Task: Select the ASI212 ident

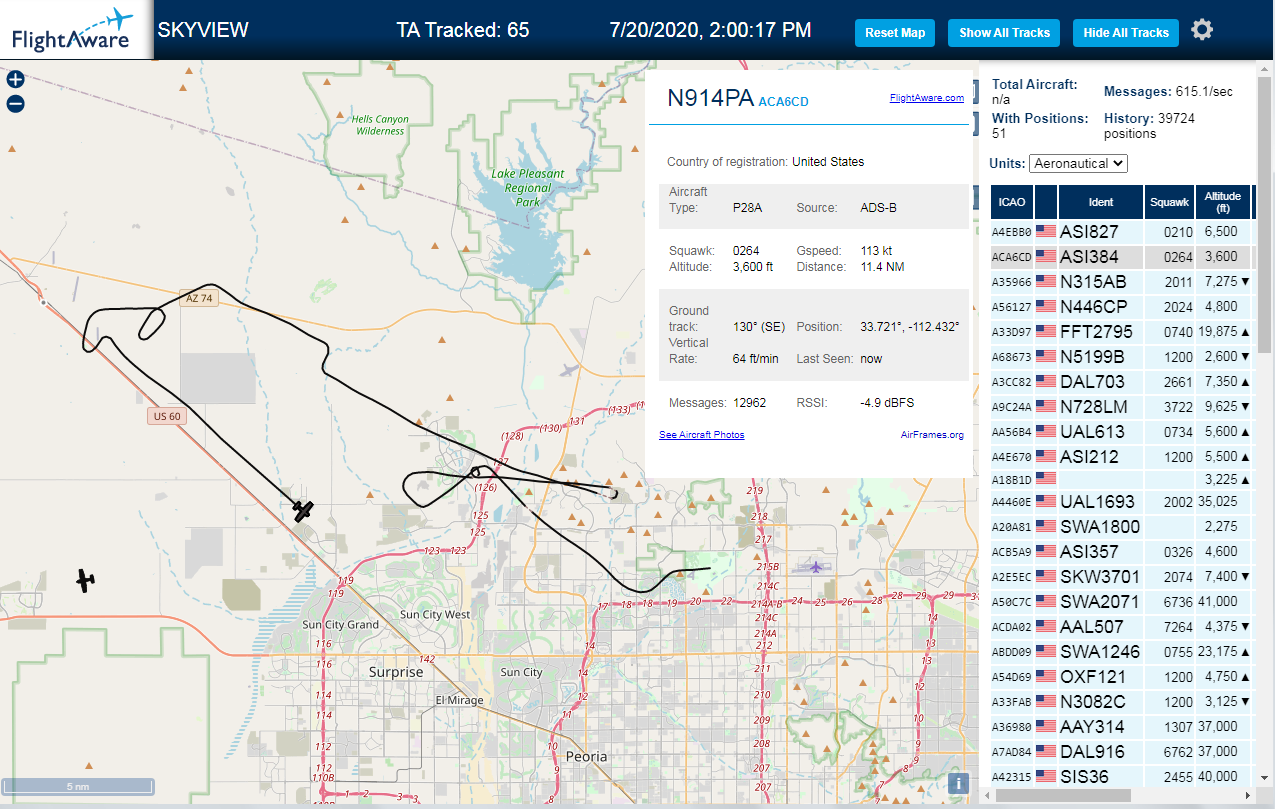Action: pos(1089,456)
